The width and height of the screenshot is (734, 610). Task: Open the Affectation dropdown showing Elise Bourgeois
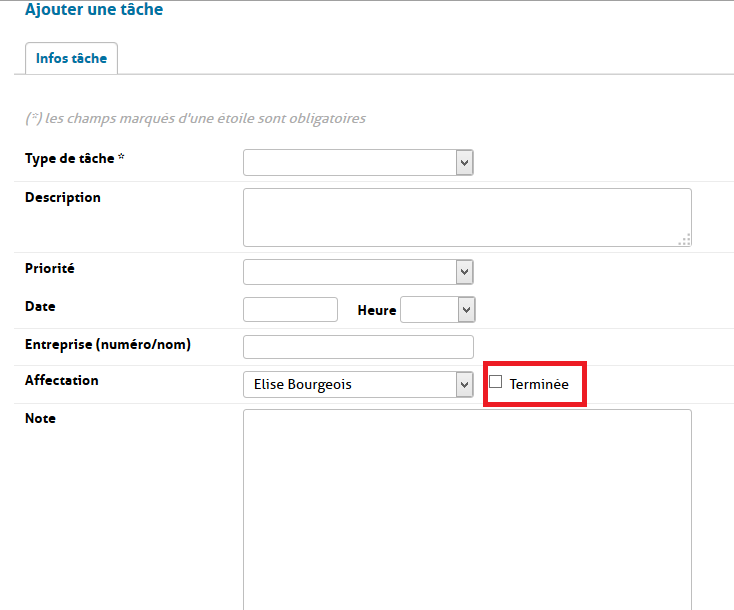pyautogui.click(x=358, y=384)
